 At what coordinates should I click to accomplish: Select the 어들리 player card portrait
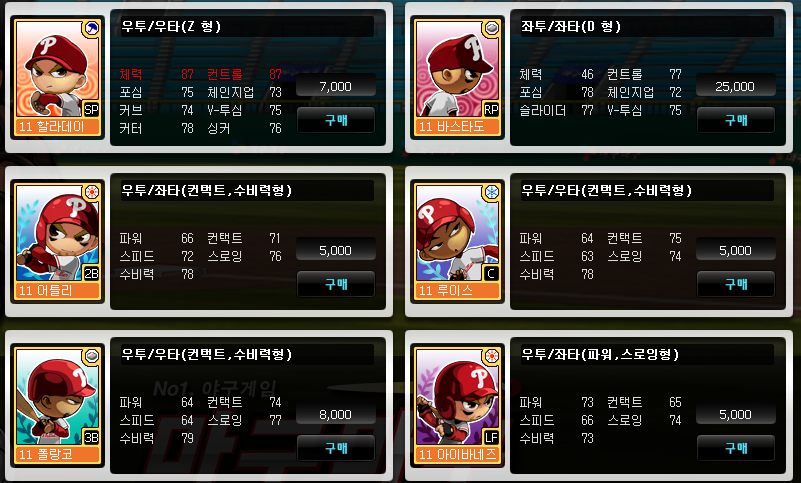pyautogui.click(x=58, y=241)
